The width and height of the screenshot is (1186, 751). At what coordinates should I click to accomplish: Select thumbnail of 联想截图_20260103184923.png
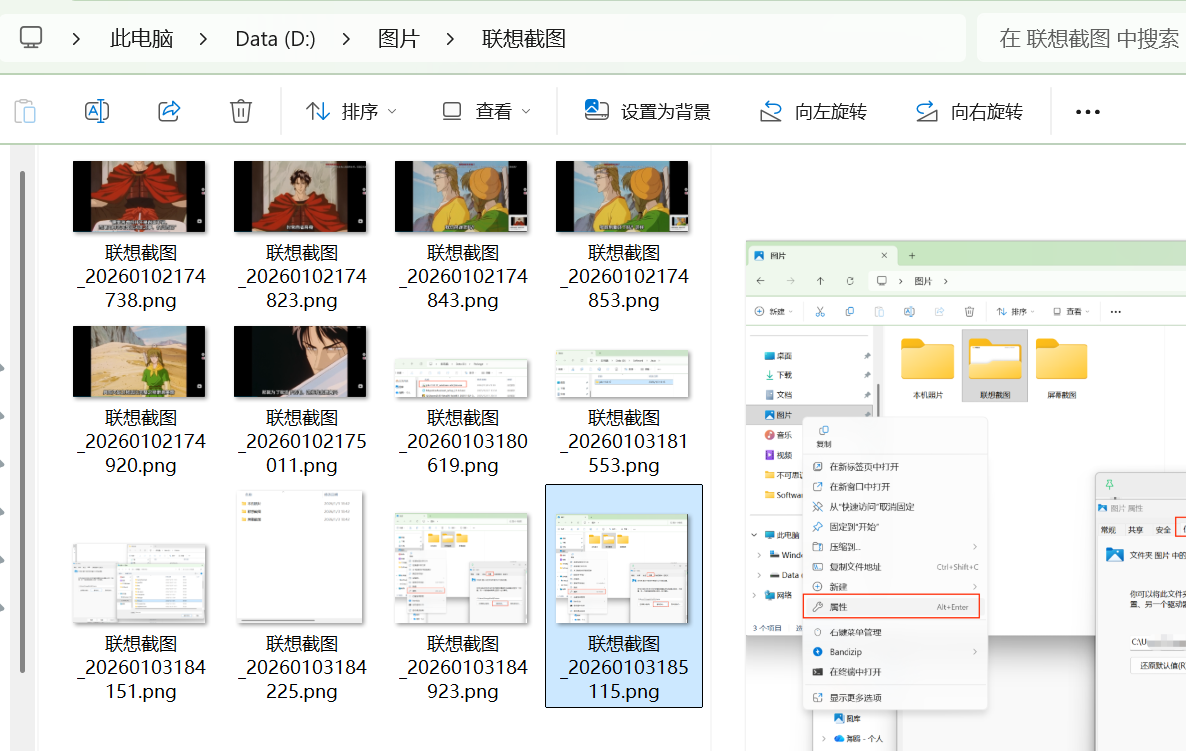[x=461, y=569]
